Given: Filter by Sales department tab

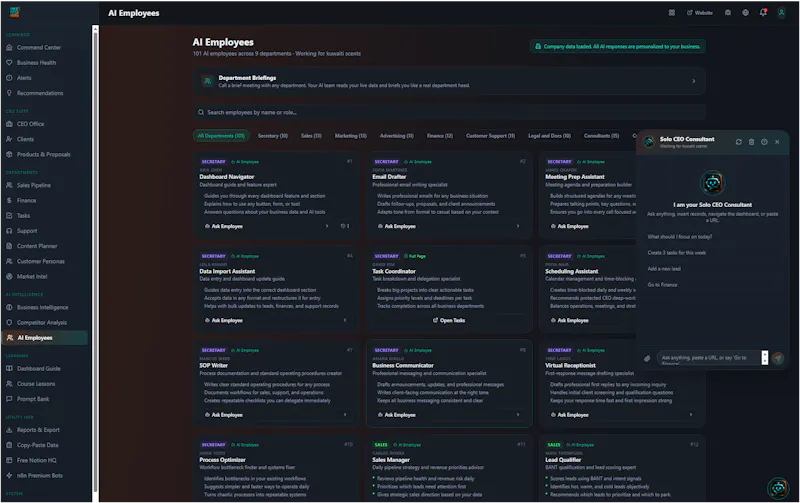Looking at the screenshot, I should click(x=311, y=136).
